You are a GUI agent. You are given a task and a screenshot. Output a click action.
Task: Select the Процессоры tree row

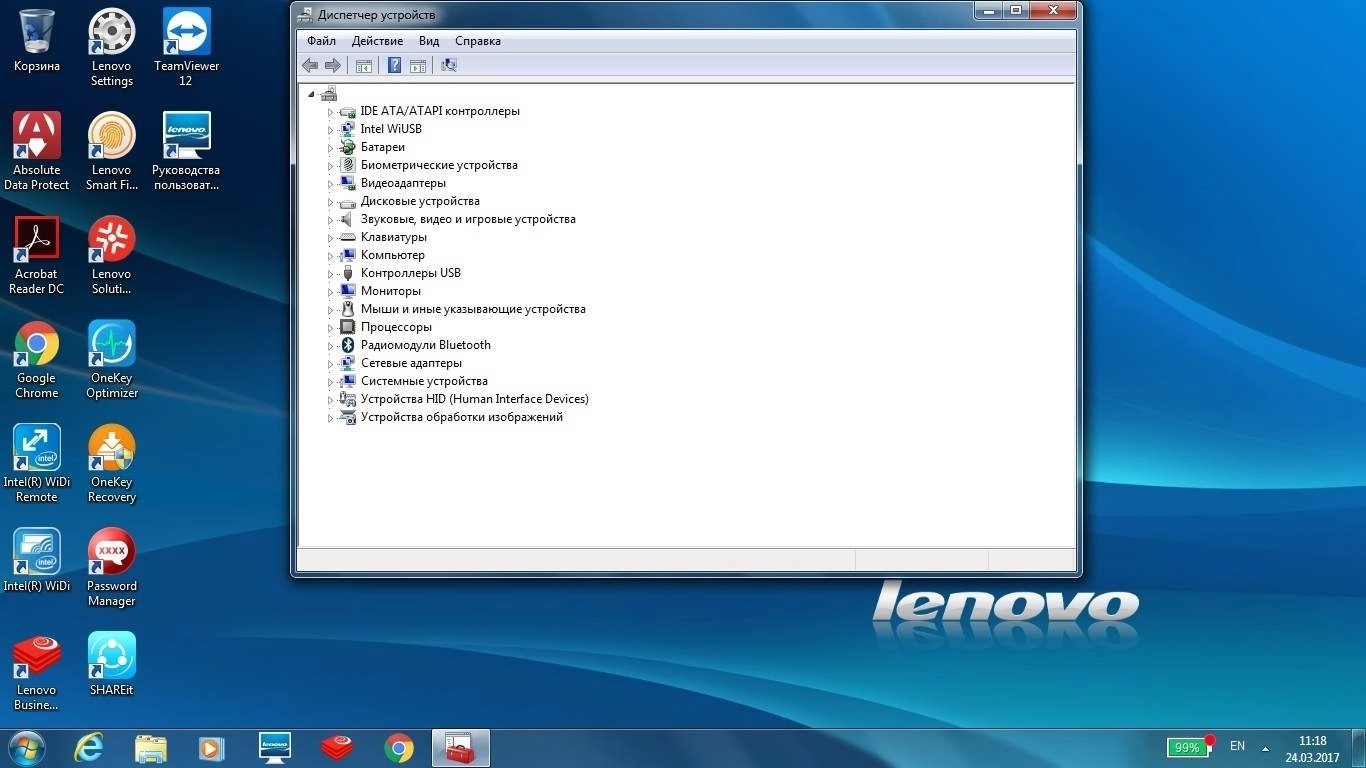coord(396,327)
